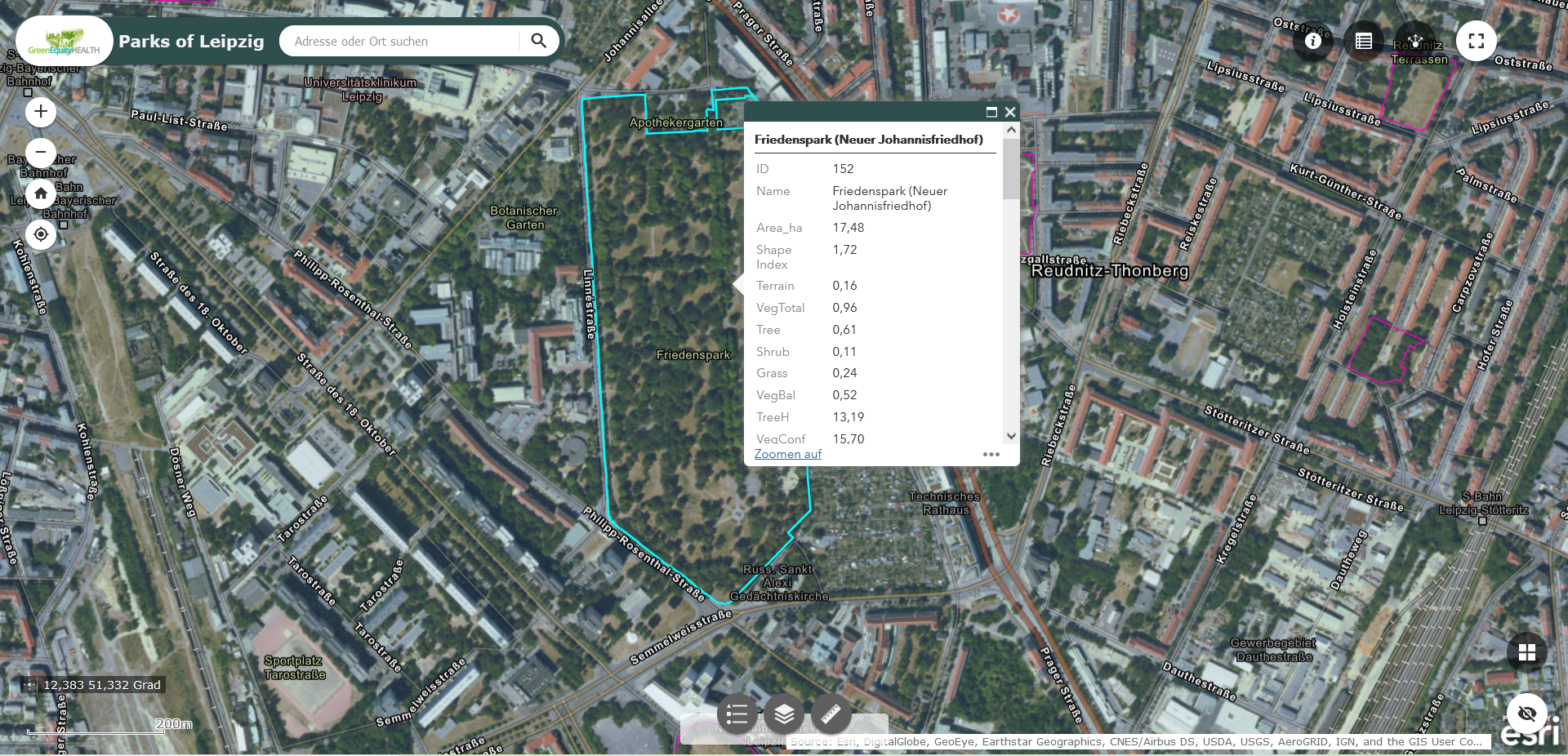Open the attribute table list widget
This screenshot has width=1568, height=756.
(x=1364, y=41)
